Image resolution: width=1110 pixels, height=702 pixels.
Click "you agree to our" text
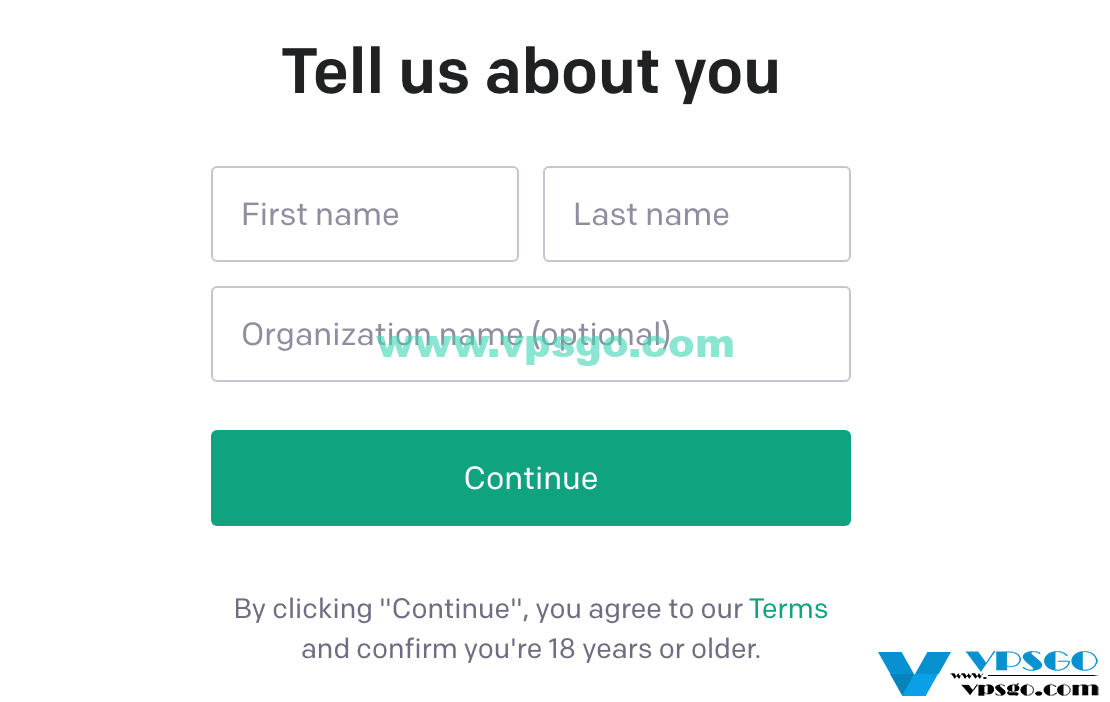pos(639,610)
